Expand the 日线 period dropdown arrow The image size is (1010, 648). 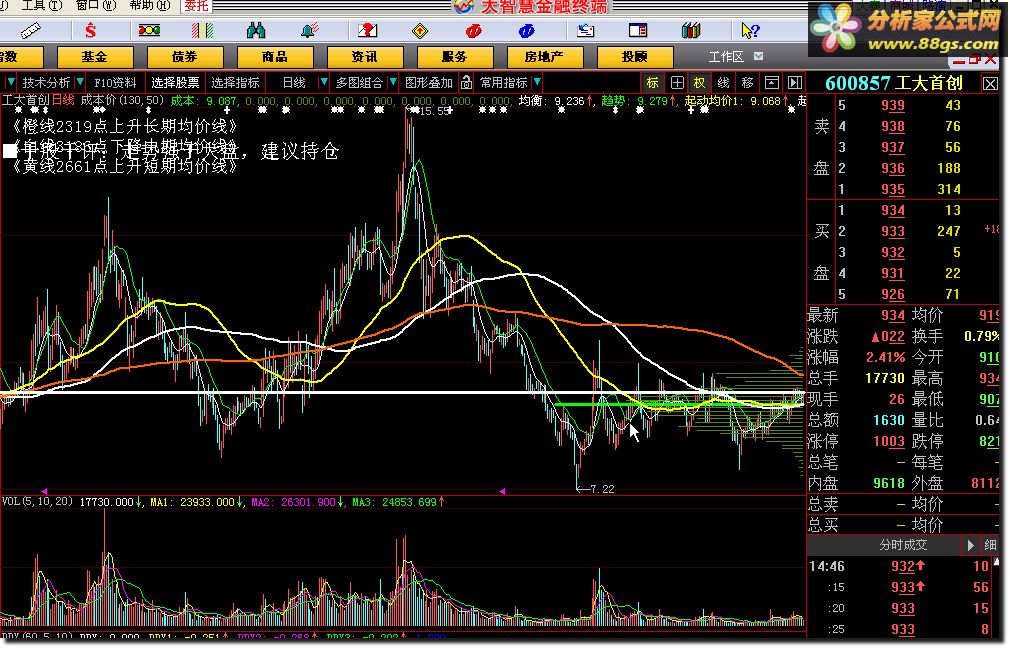point(324,82)
